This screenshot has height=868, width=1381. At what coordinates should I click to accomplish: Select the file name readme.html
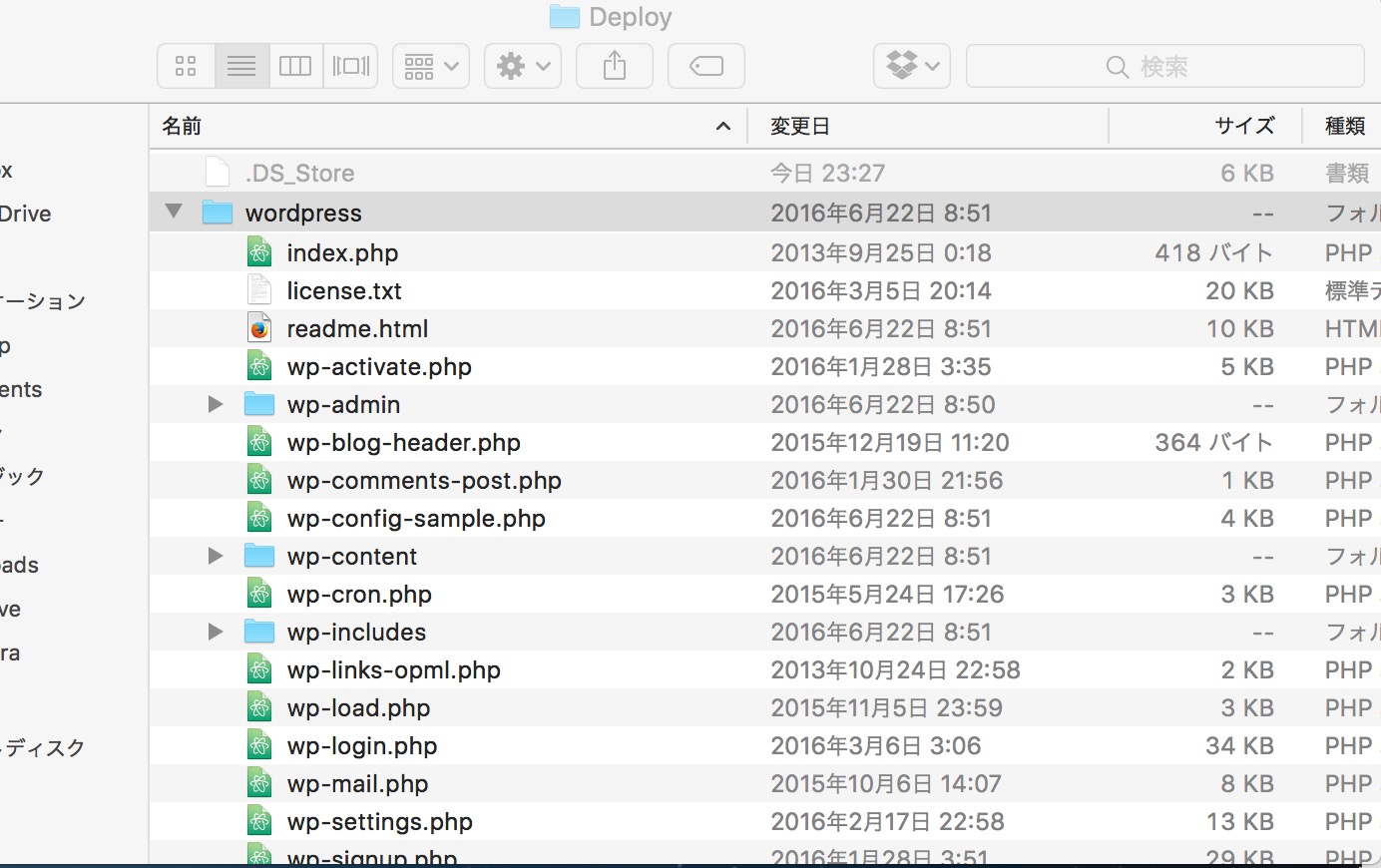(357, 329)
